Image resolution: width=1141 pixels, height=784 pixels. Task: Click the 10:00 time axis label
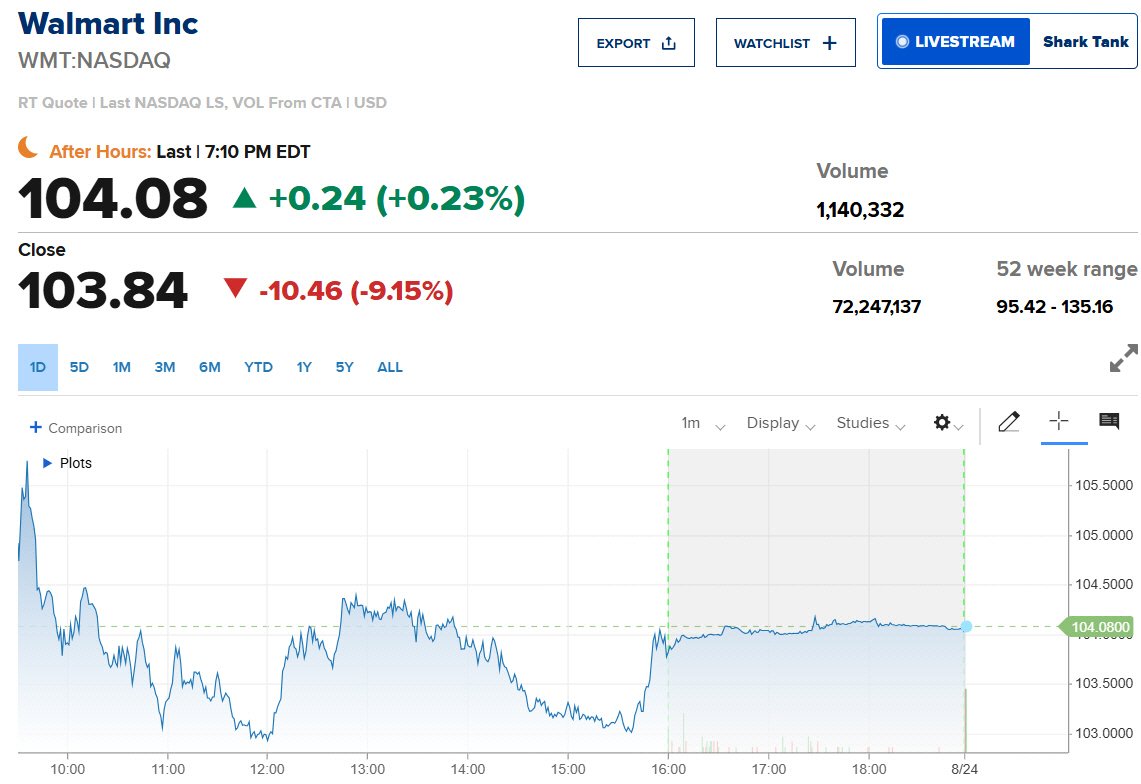coord(68,769)
